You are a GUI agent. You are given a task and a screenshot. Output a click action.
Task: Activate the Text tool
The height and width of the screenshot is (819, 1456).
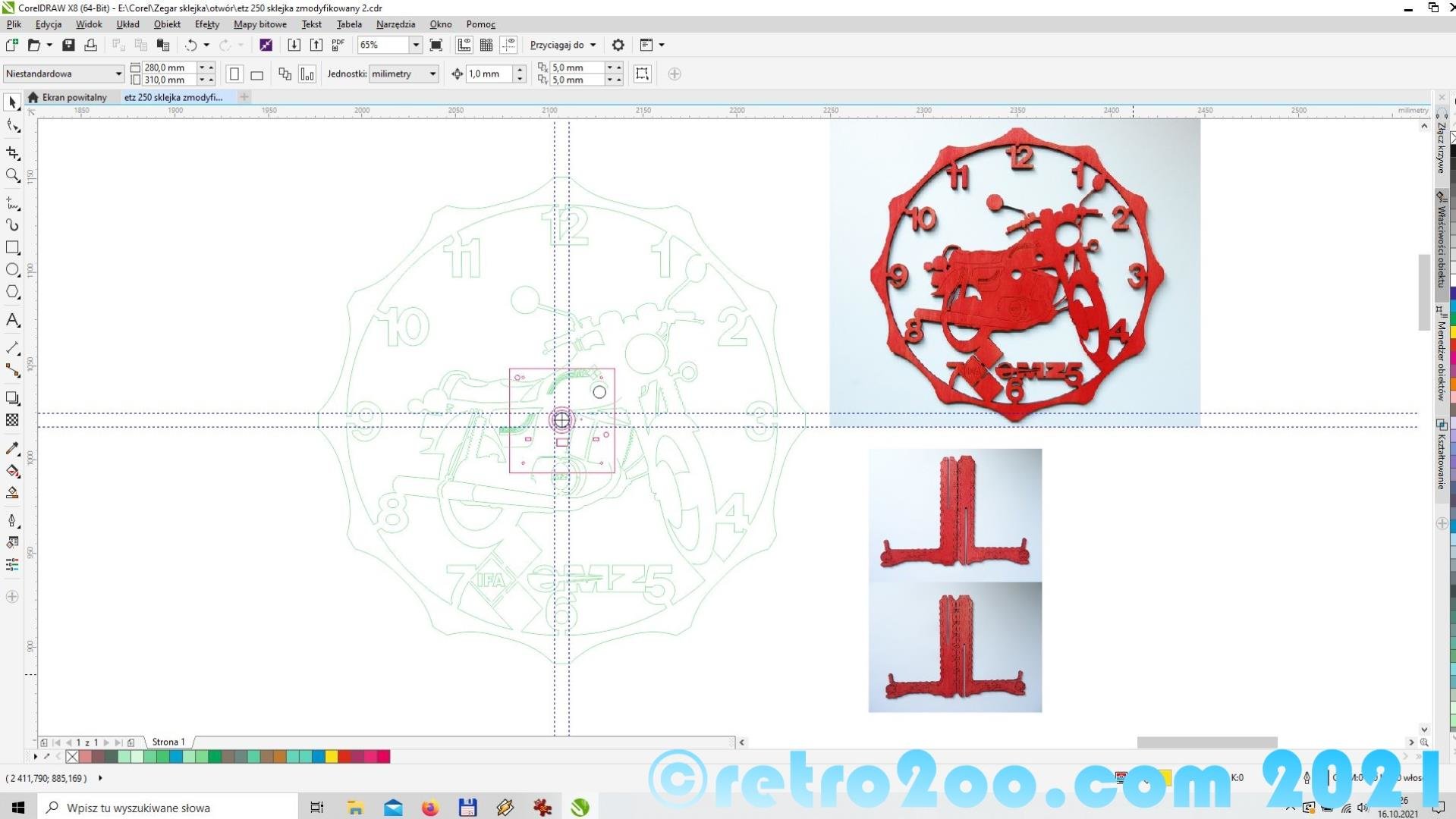[x=12, y=320]
